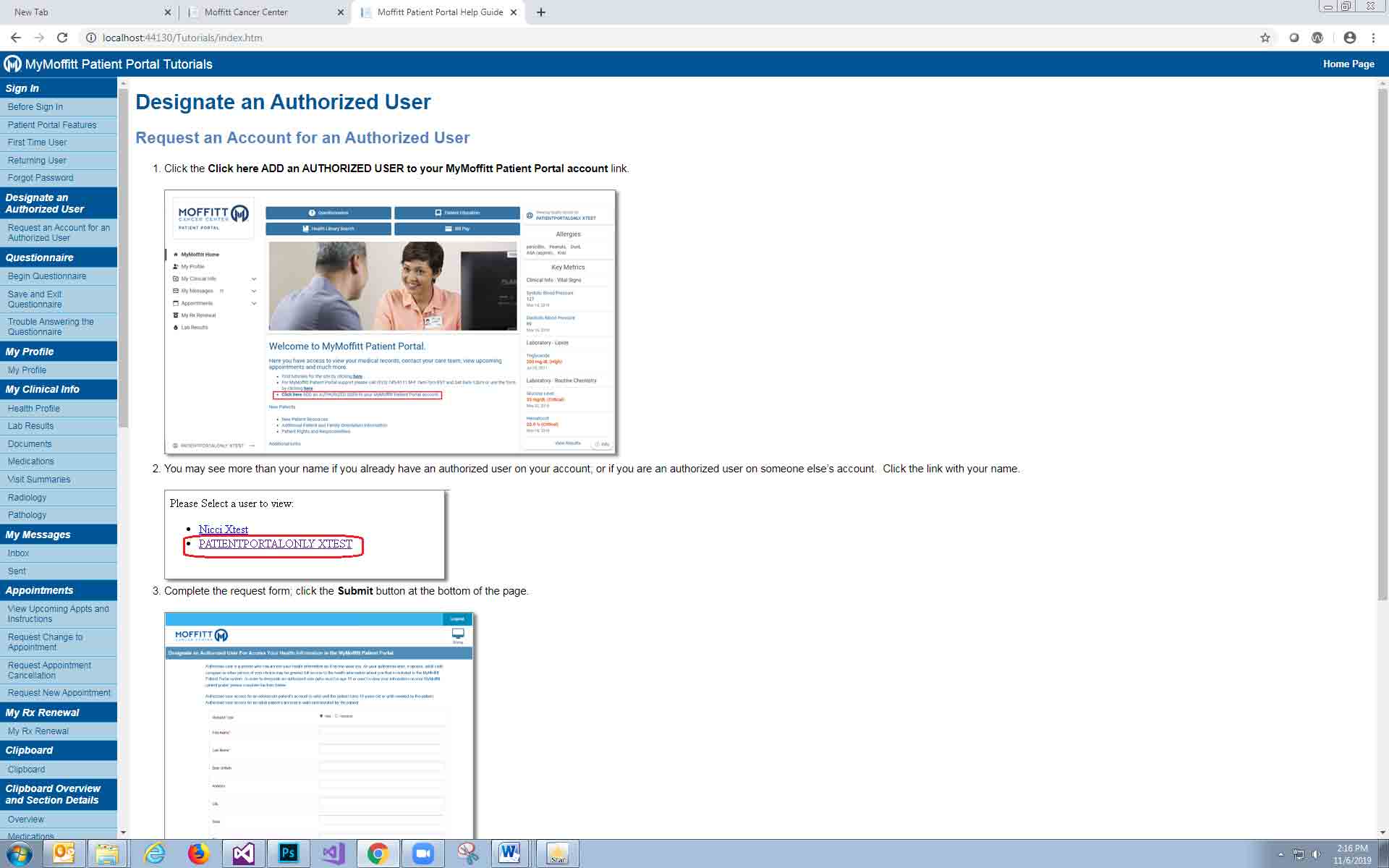Go to Home Page link

point(1348,64)
